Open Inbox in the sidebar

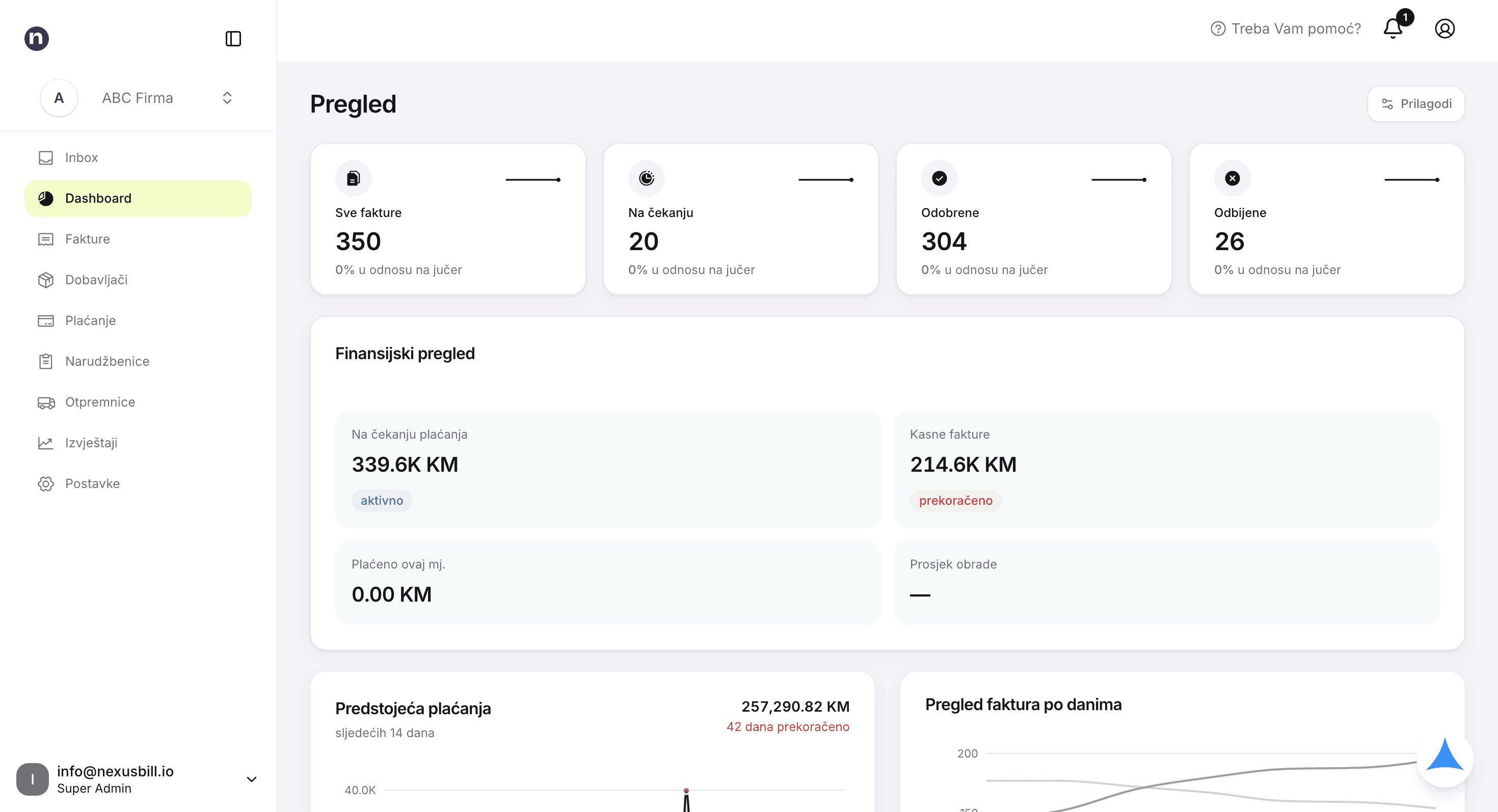pos(138,157)
